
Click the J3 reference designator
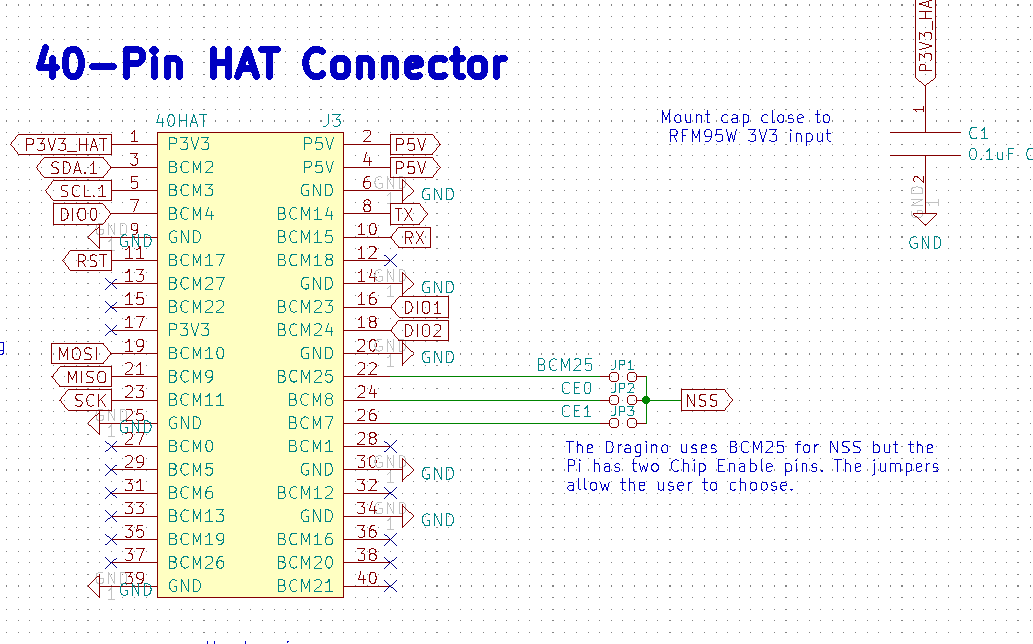[331, 120]
